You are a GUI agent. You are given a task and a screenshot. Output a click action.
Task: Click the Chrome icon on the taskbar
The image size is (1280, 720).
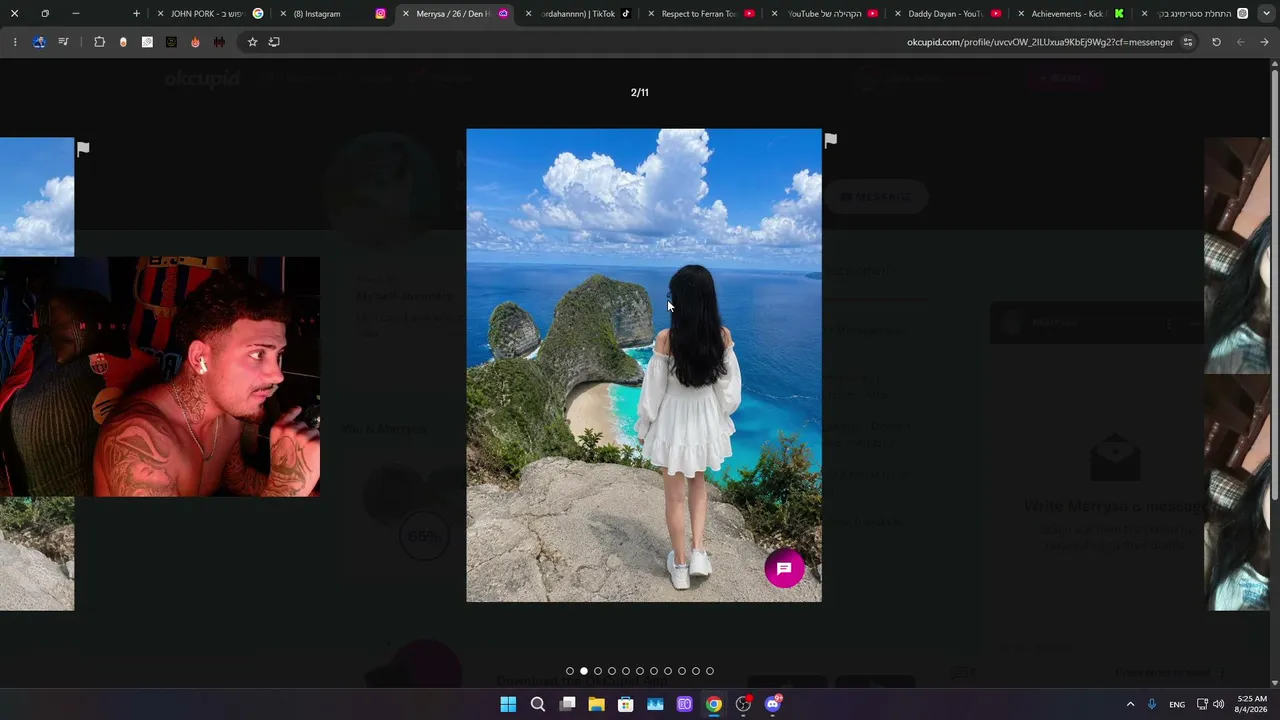click(713, 704)
